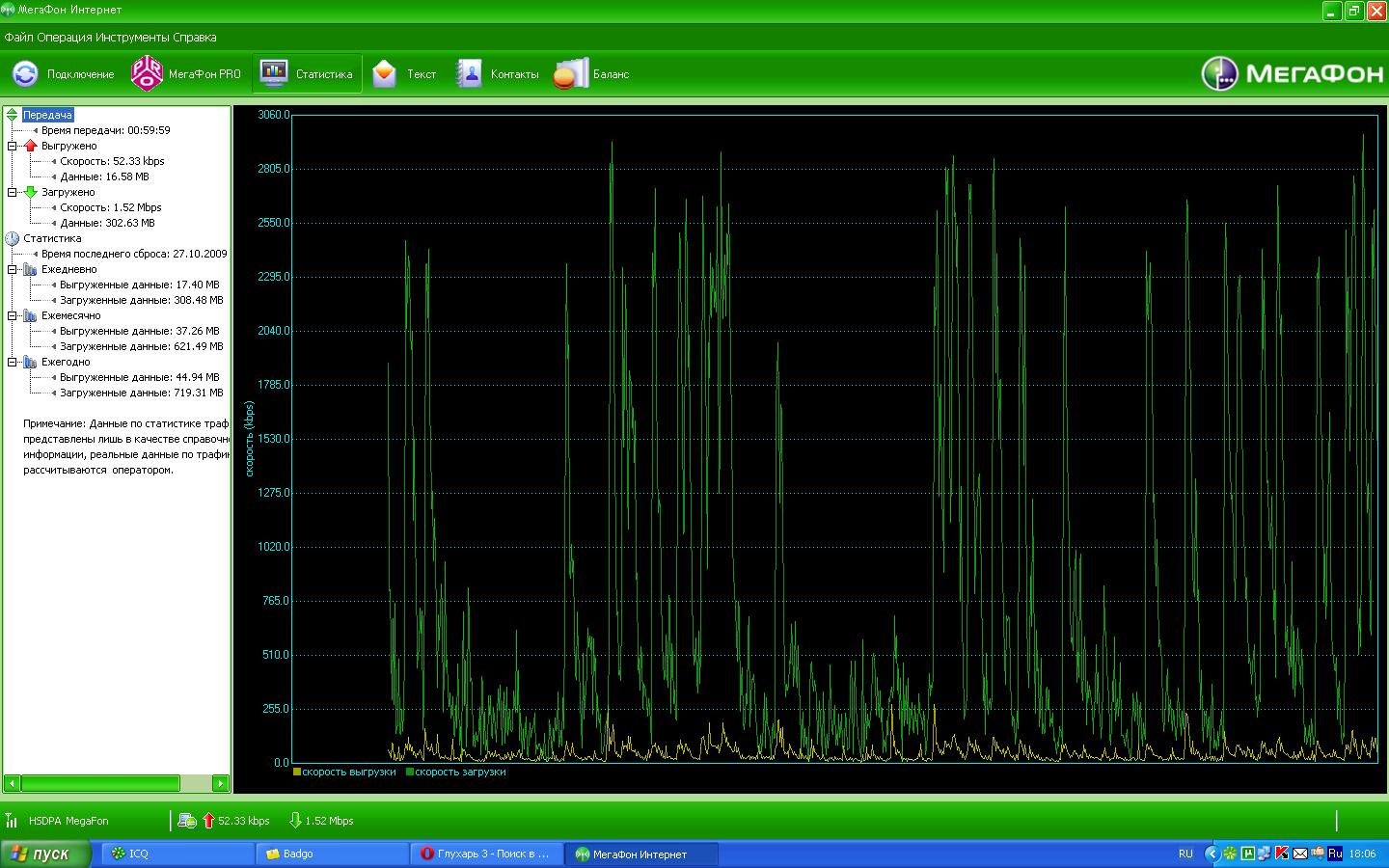Open the МегаФон PRO toolbar icon
1389x868 pixels.
[147, 74]
